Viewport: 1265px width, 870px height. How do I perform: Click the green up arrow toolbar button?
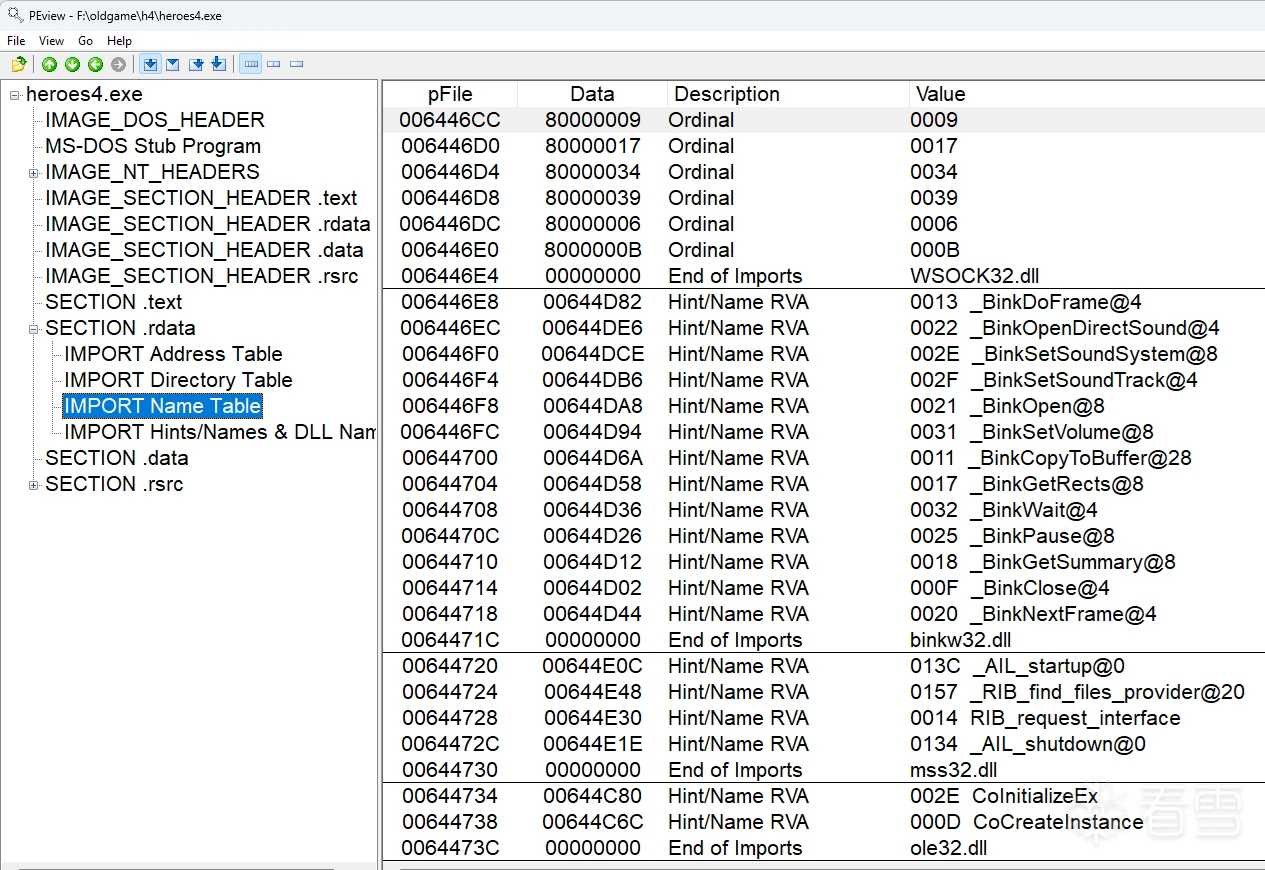click(50, 65)
